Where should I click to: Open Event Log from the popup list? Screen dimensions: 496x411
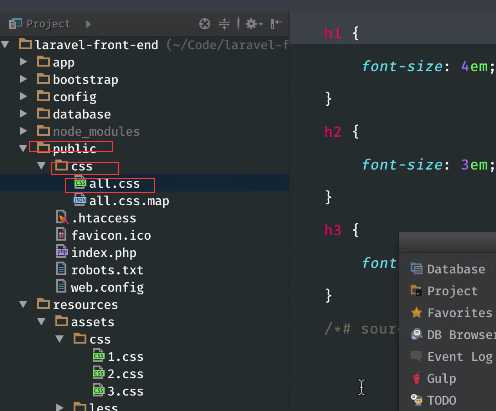(460, 357)
